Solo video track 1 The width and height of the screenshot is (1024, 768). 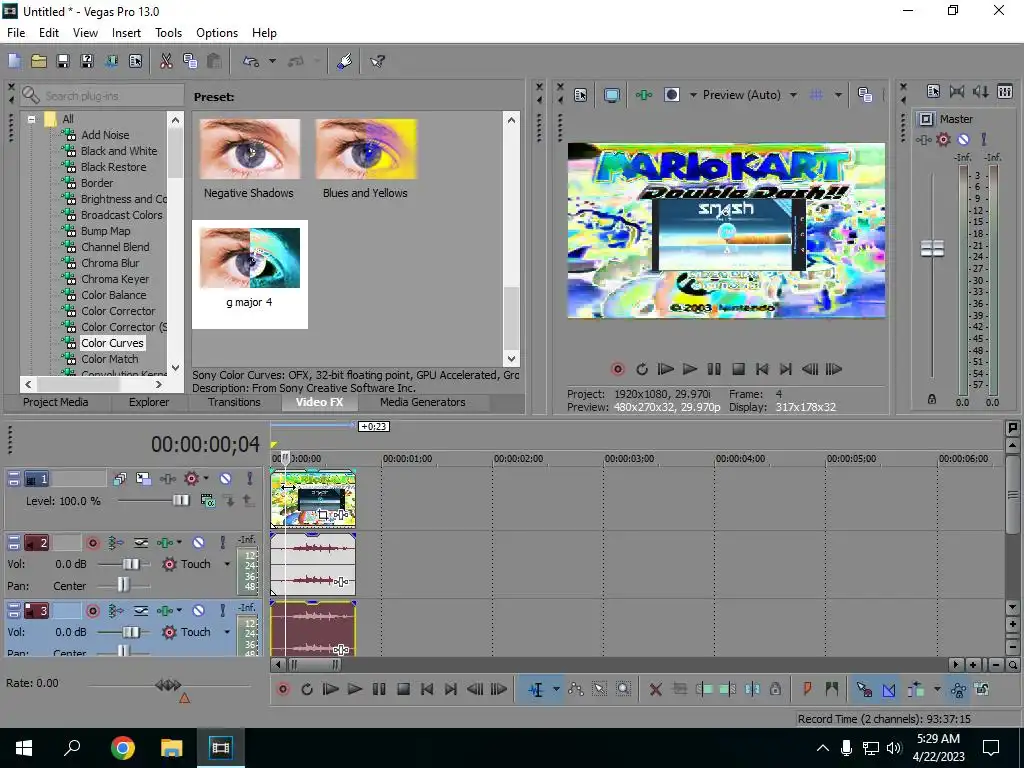point(249,479)
